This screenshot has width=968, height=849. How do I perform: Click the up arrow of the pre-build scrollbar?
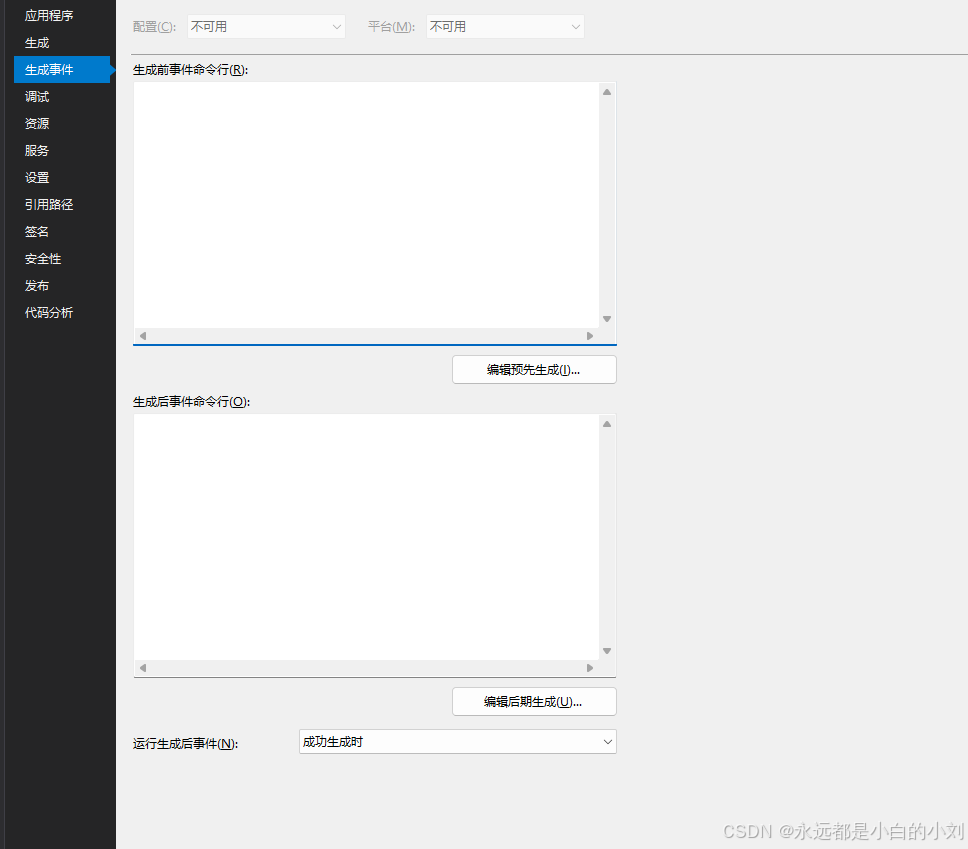pyautogui.click(x=606, y=91)
